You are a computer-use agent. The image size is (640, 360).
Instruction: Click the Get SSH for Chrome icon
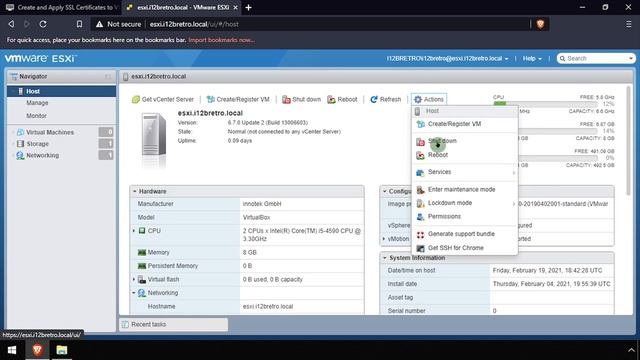click(420, 248)
